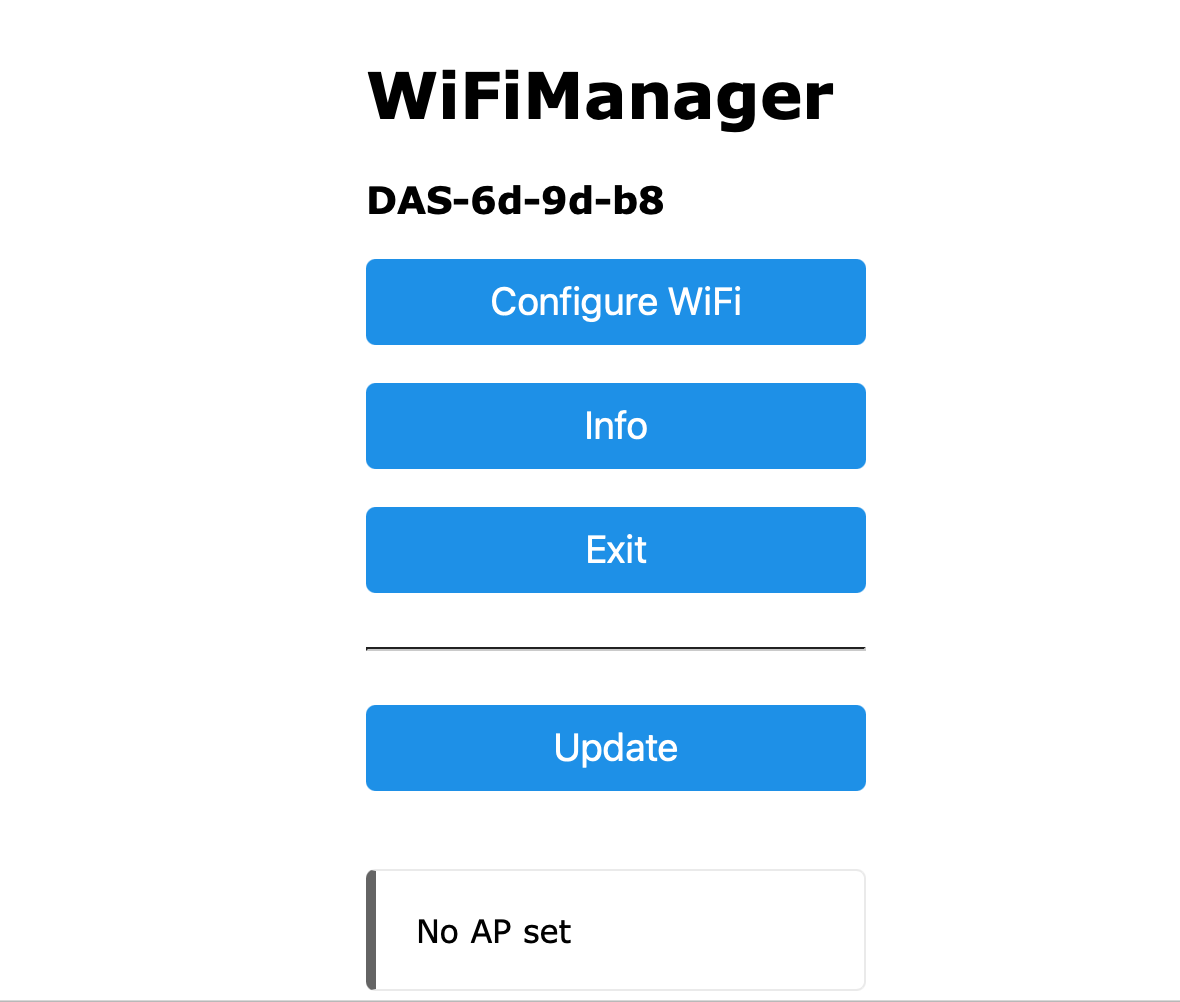Click the "Exit" label on blue button

coord(616,550)
